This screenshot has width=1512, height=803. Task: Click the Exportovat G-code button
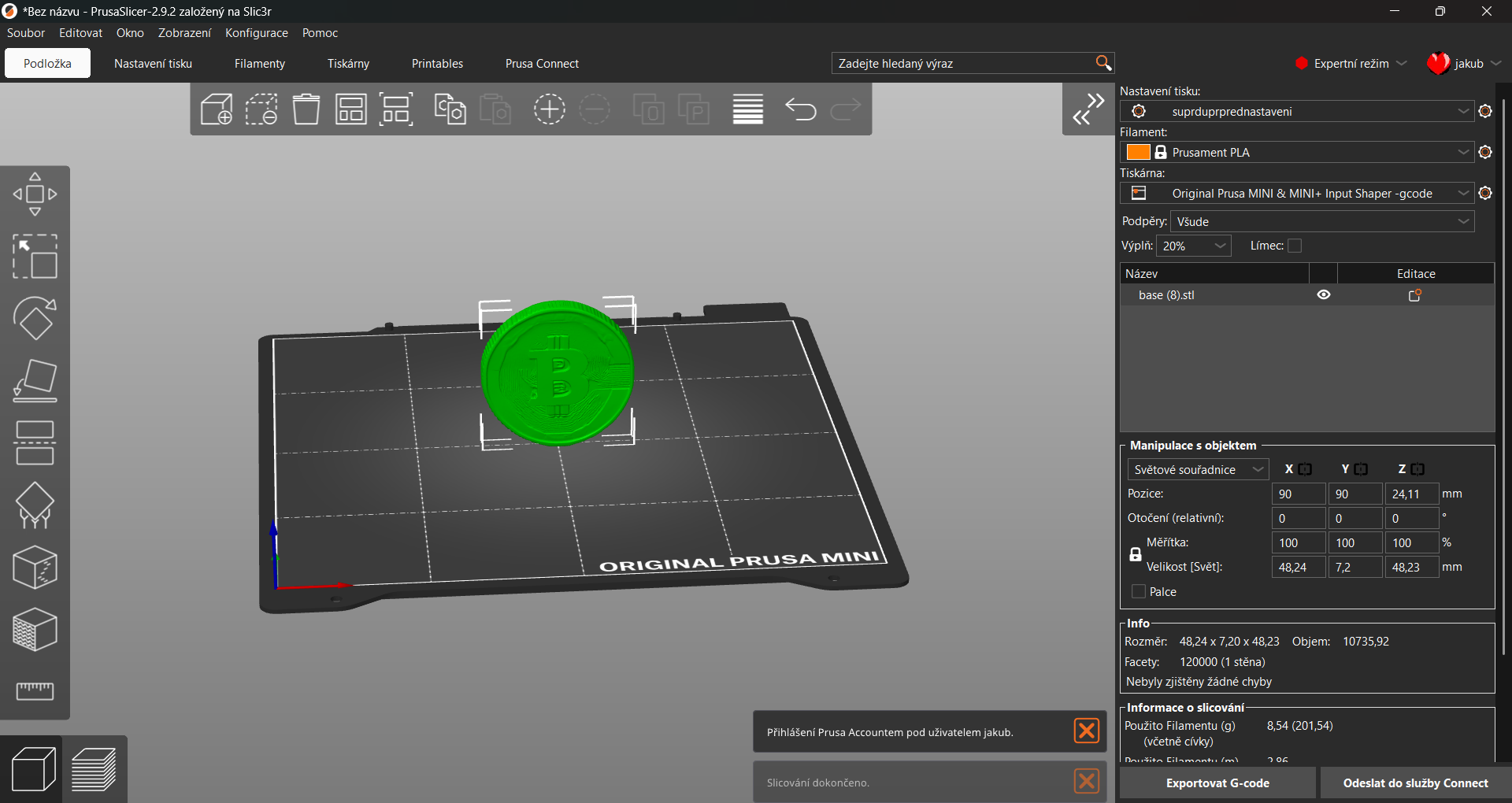tap(1217, 783)
